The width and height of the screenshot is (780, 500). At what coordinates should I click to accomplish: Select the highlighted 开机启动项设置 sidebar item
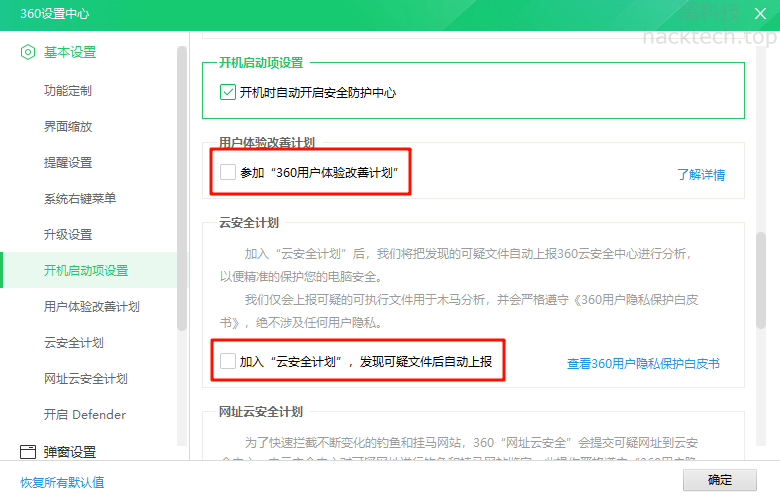pos(86,271)
